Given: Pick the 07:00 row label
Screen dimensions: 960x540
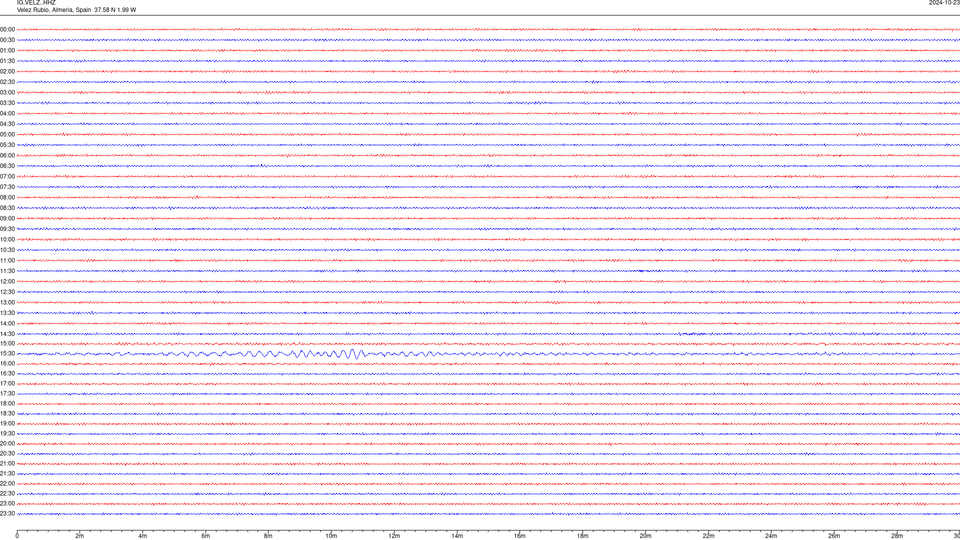Looking at the screenshot, I should (x=7, y=176).
